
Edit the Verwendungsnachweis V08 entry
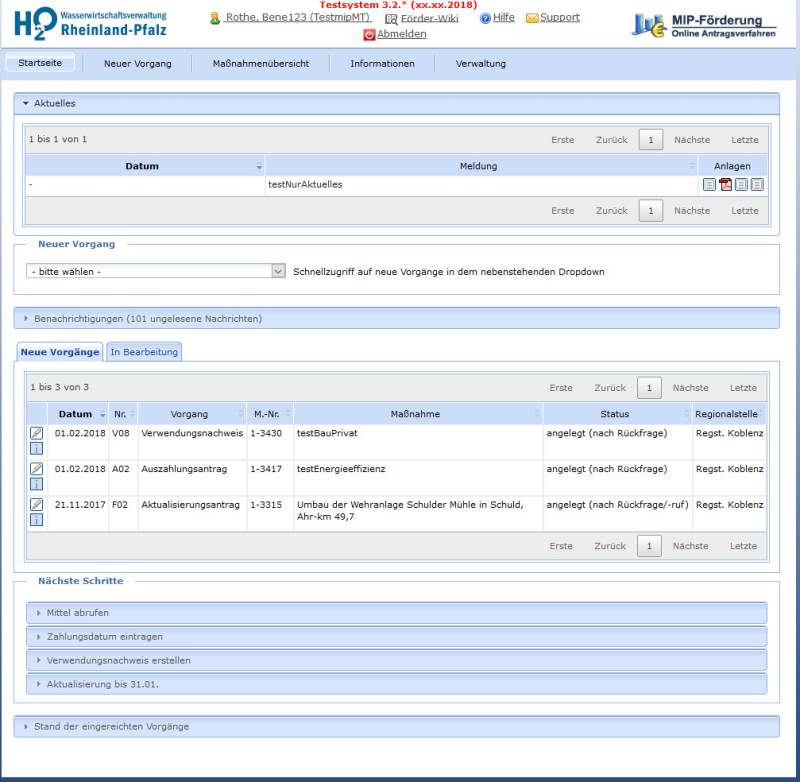pos(36,433)
